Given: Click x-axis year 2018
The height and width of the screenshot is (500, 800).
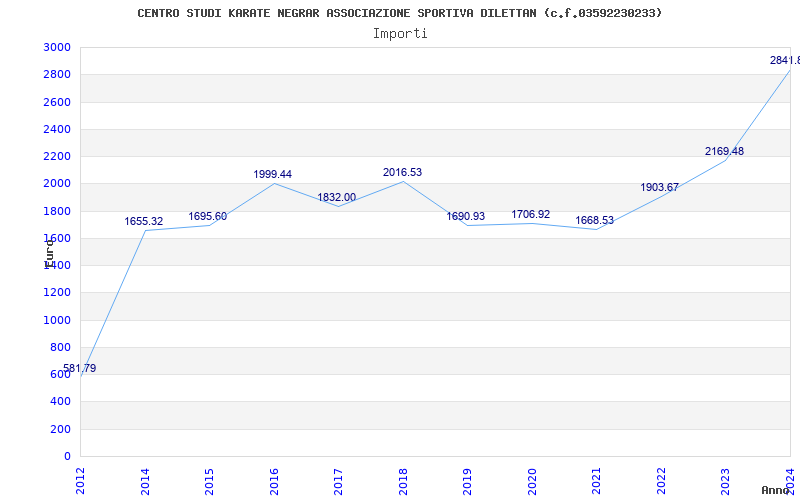Looking at the screenshot, I should 403,481.
